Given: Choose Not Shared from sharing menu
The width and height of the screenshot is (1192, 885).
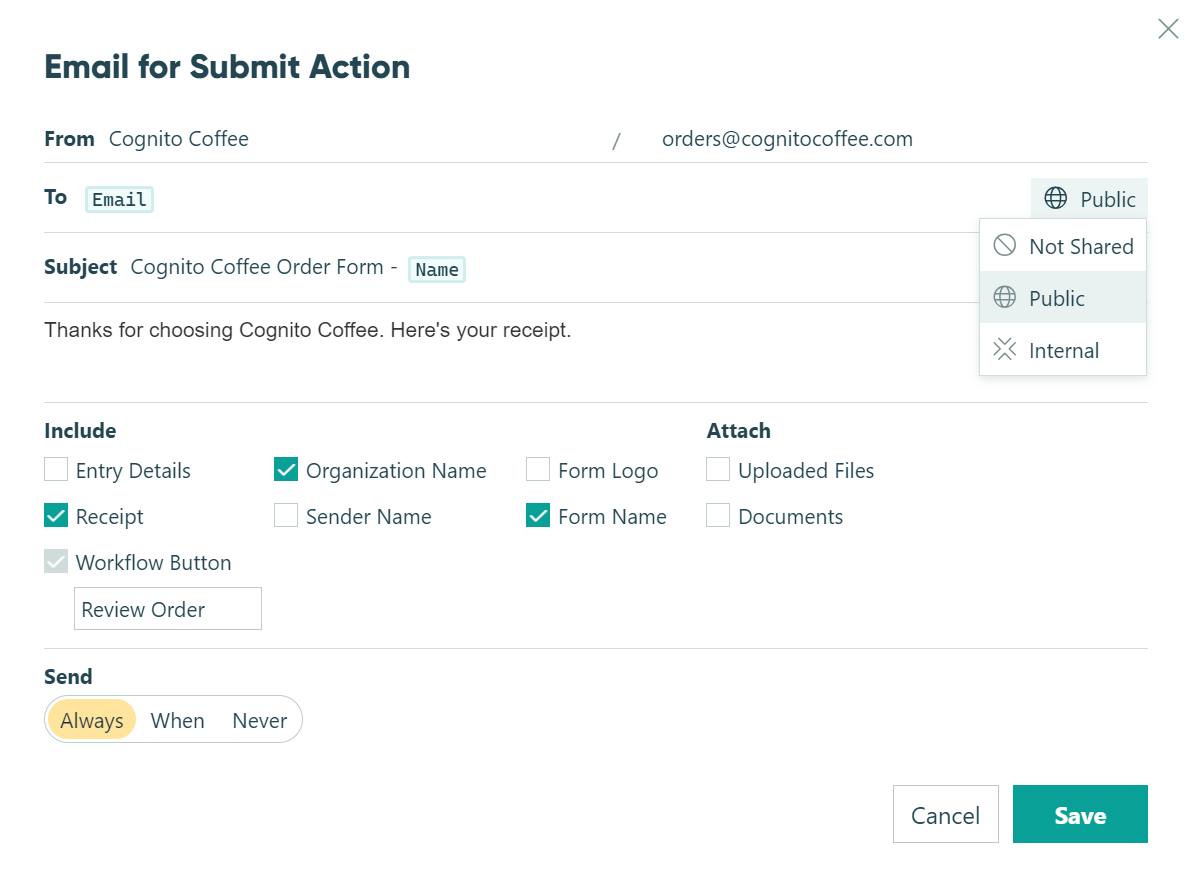Looking at the screenshot, I should point(1063,246).
